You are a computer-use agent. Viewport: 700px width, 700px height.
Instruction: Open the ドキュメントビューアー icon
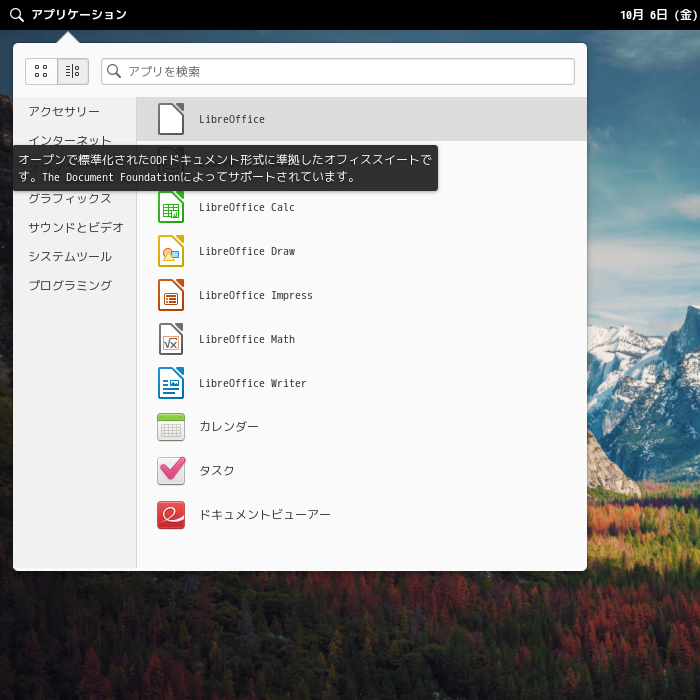point(171,515)
